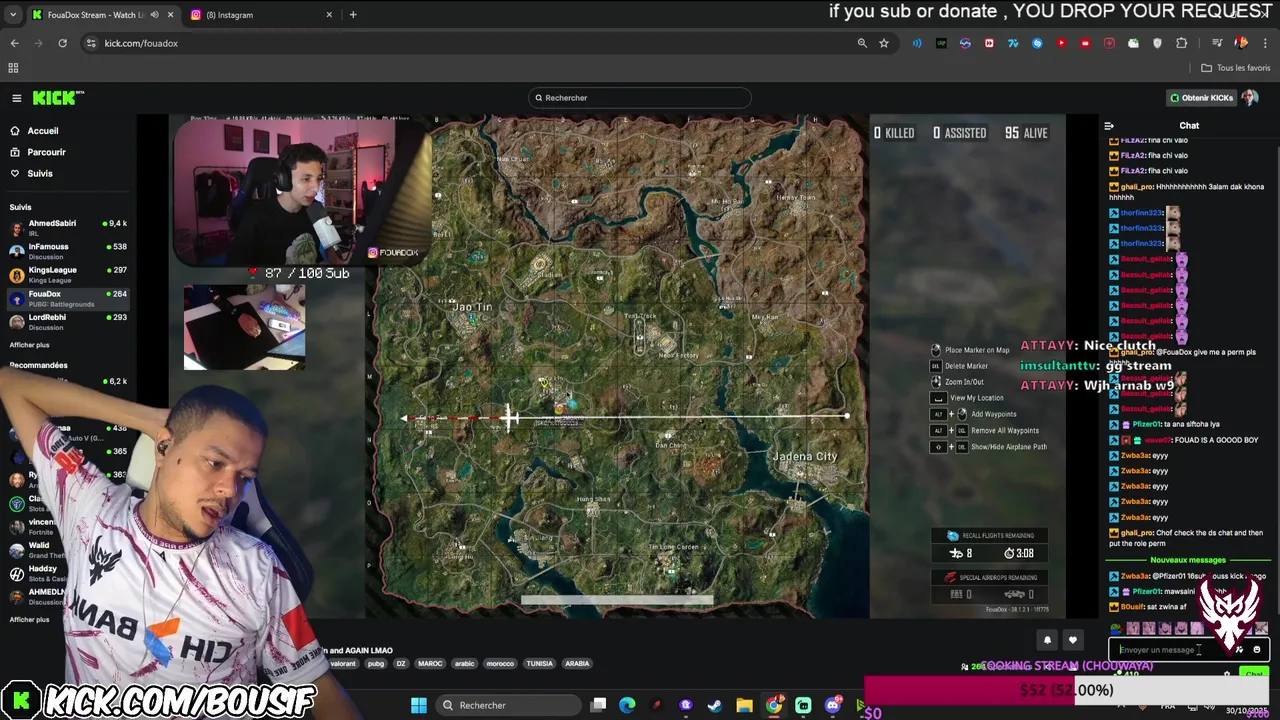Image resolution: width=1280 pixels, height=720 pixels.
Task: Open the Tous les favoris folder
Action: (x=1236, y=68)
